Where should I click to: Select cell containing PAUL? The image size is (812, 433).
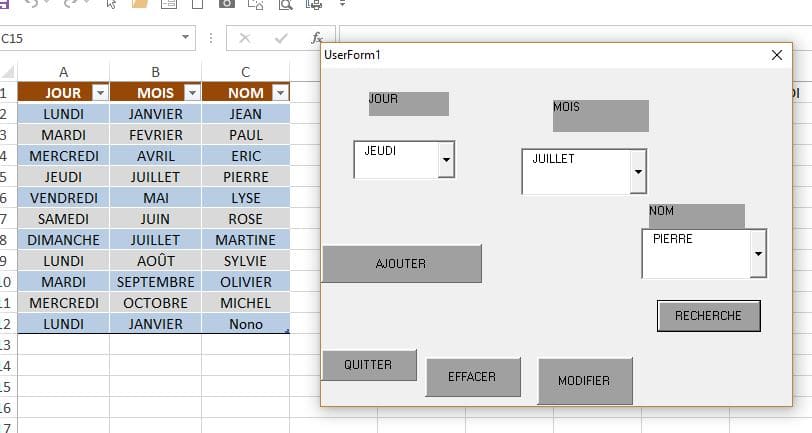[245, 135]
